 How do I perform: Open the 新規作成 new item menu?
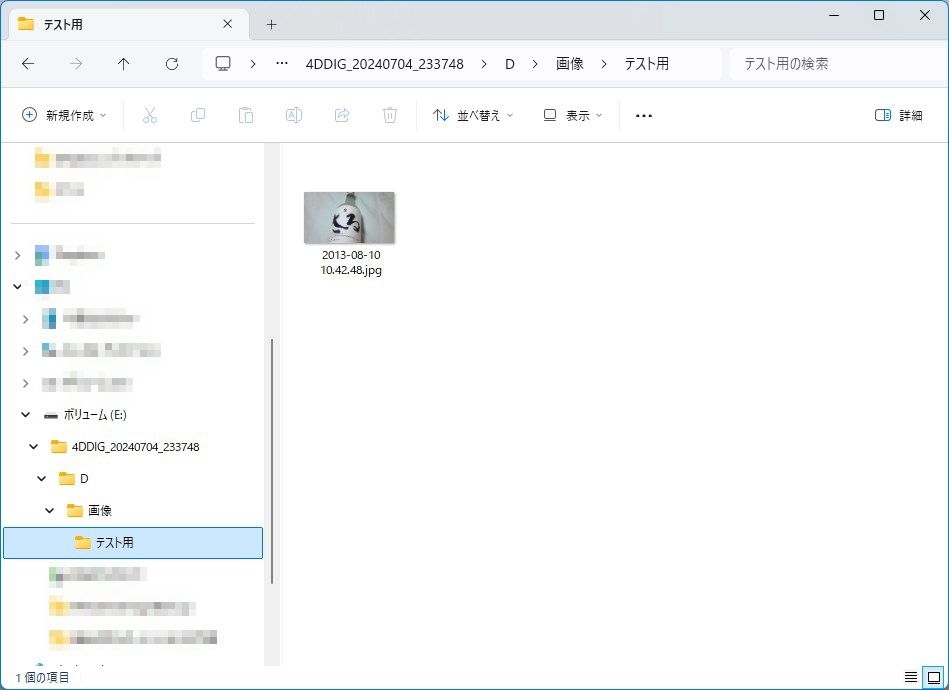[x=65, y=116]
